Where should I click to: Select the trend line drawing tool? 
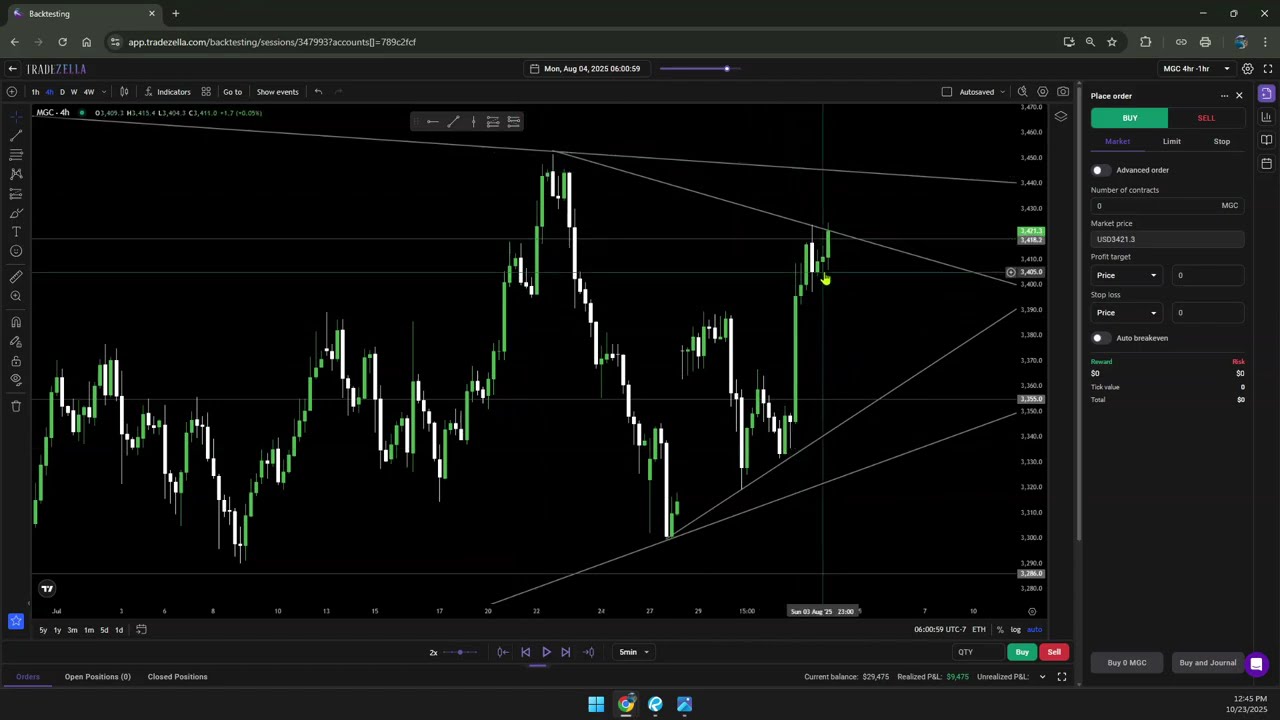(x=16, y=135)
